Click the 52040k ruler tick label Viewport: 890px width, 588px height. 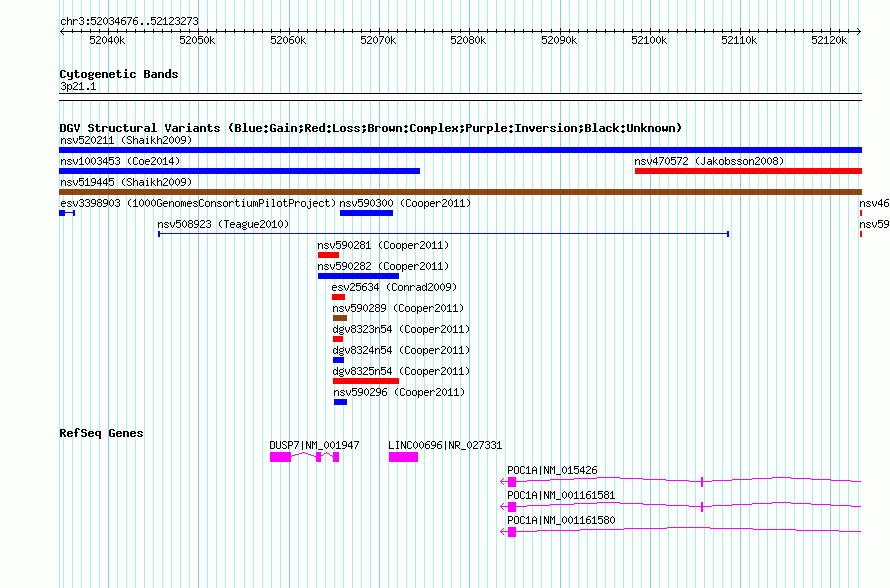[x=107, y=40]
